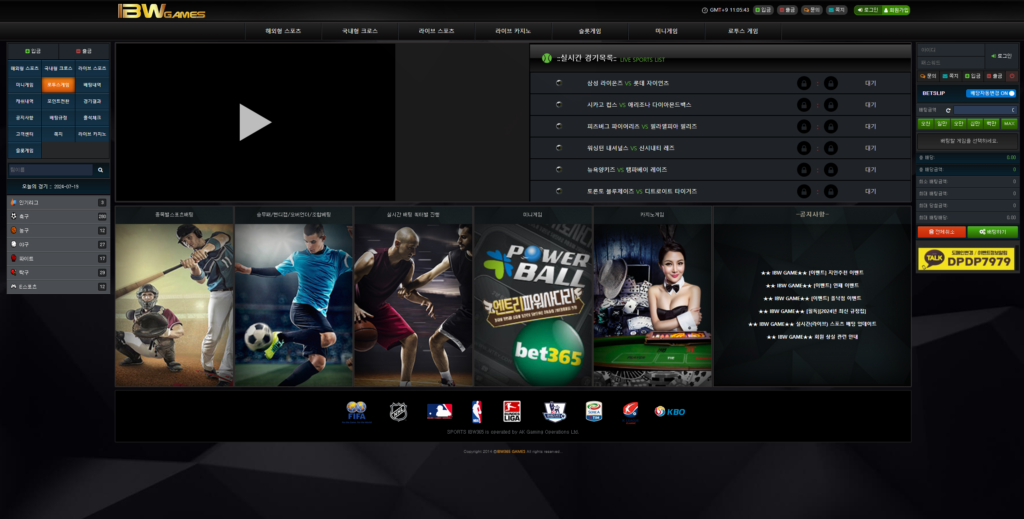Click the refresh icon beside betting amount

[947, 109]
